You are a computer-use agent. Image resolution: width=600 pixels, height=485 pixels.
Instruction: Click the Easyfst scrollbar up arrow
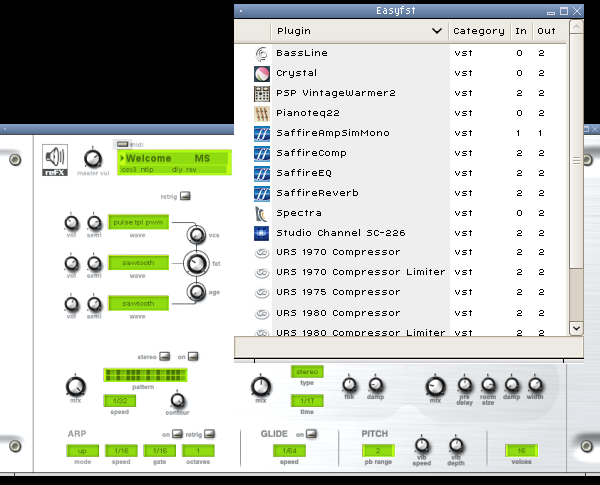click(x=576, y=27)
